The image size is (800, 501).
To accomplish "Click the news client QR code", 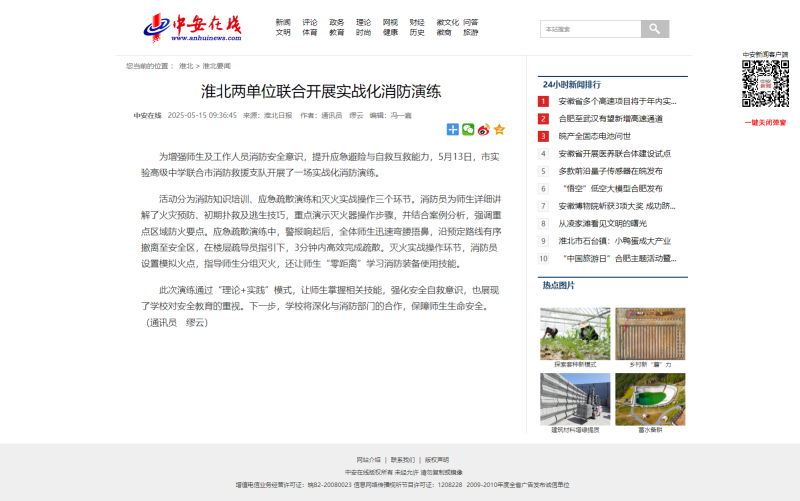I will coord(765,84).
